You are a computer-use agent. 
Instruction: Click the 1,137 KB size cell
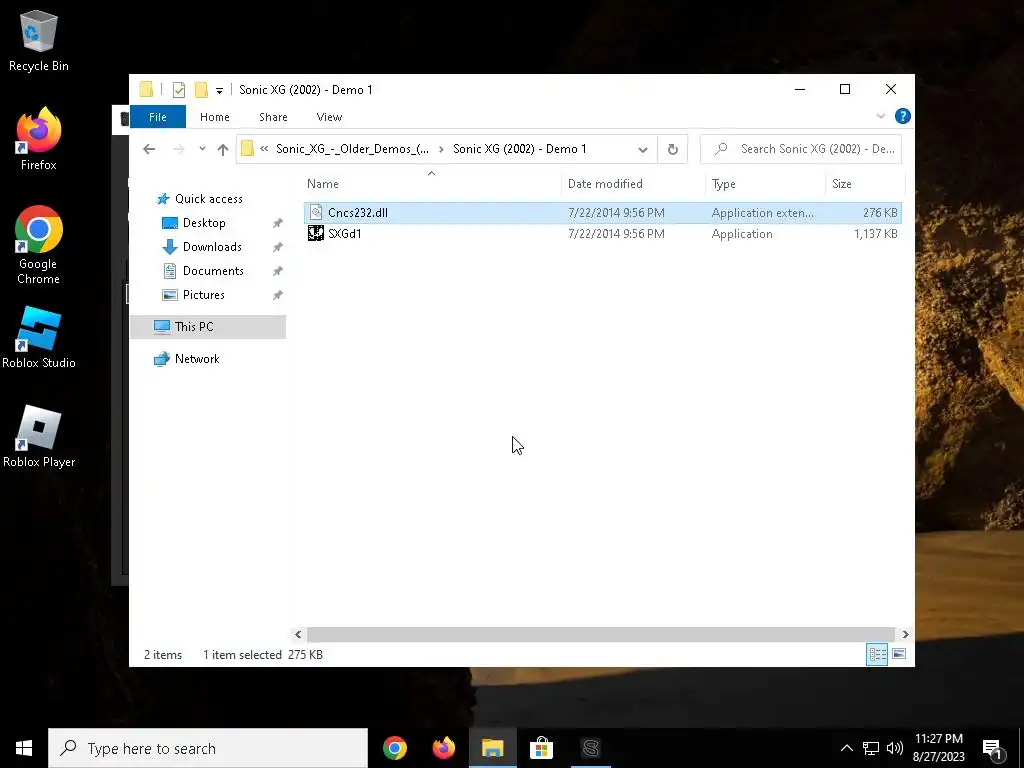click(x=875, y=234)
